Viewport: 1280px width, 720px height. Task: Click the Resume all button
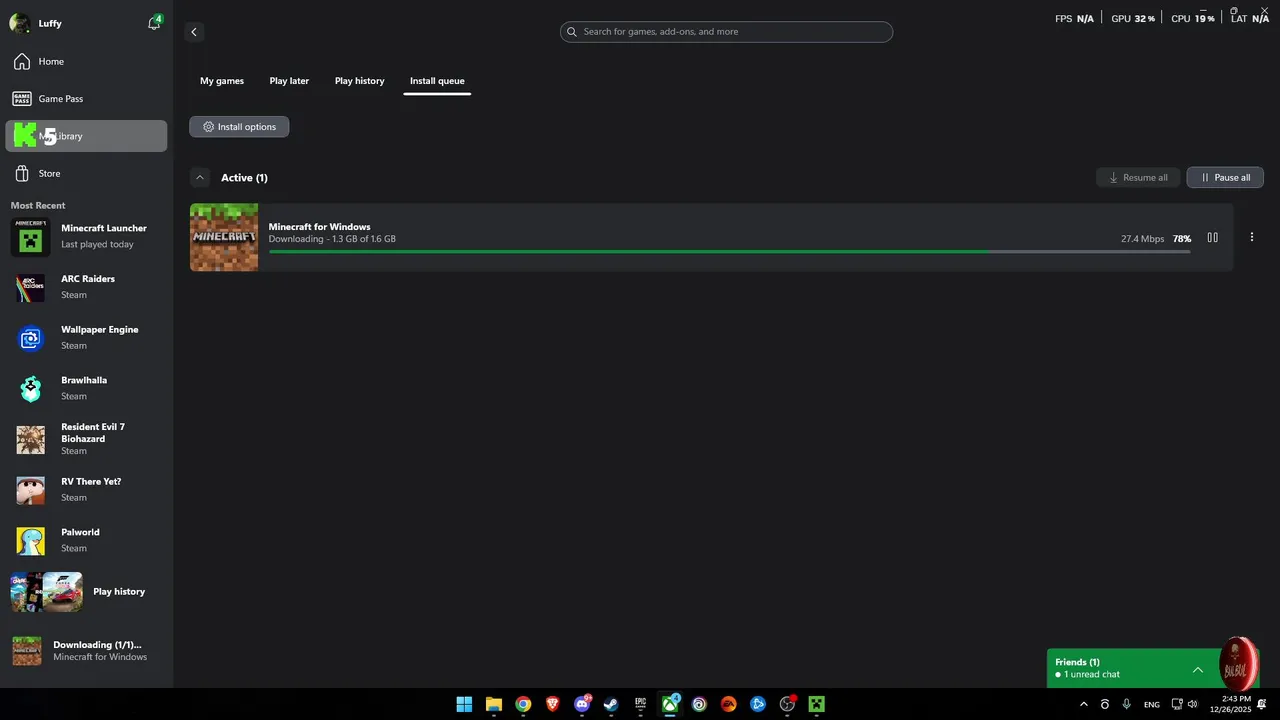[x=1138, y=178]
